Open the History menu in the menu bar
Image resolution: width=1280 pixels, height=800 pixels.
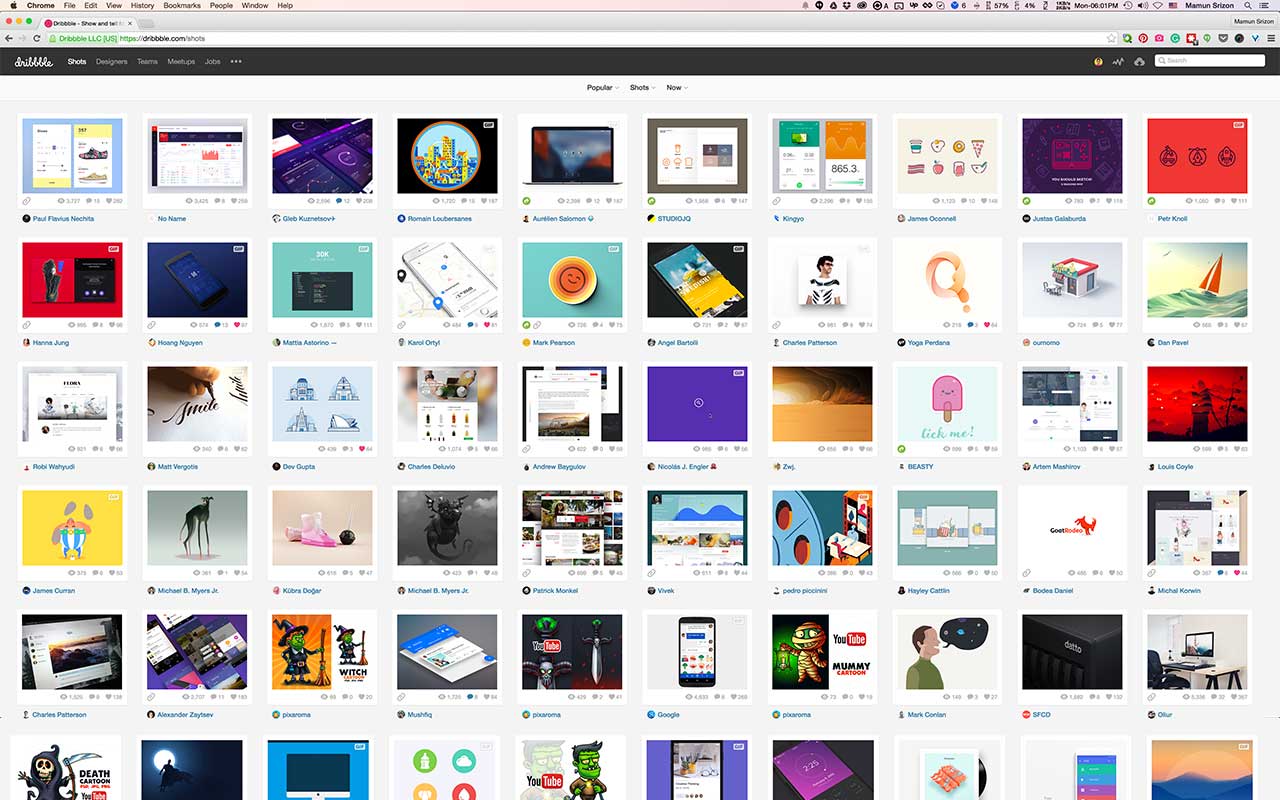pyautogui.click(x=142, y=5)
